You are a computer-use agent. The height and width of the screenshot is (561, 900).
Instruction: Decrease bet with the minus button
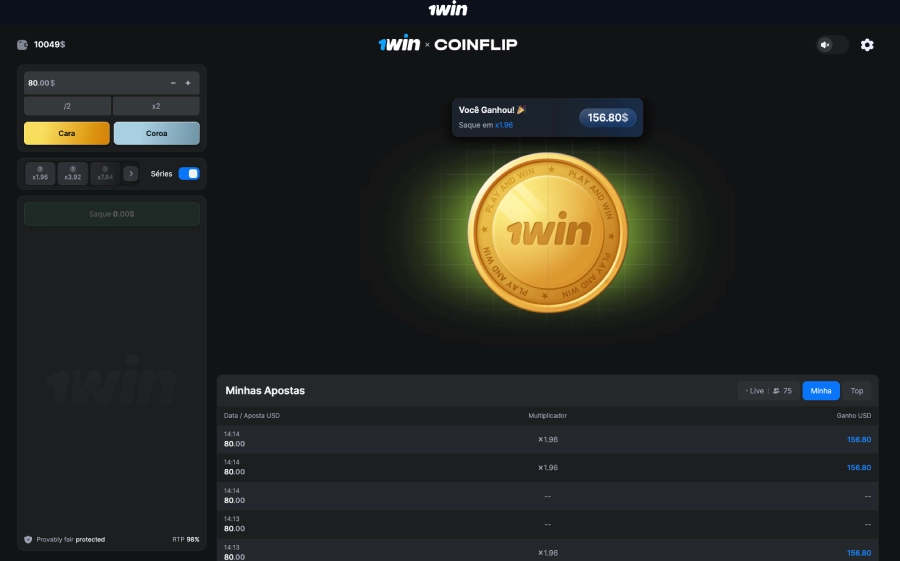173,83
